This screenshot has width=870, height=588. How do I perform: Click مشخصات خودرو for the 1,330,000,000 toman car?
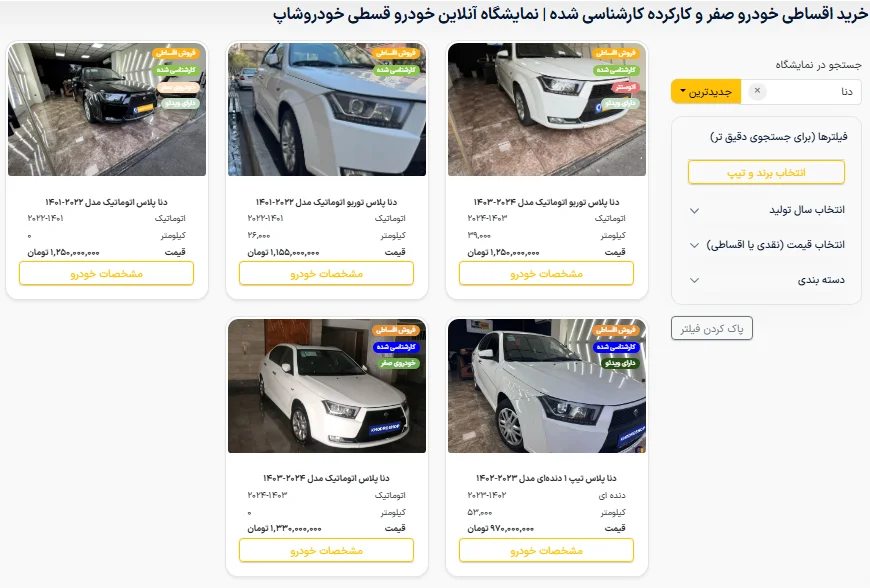click(x=326, y=550)
